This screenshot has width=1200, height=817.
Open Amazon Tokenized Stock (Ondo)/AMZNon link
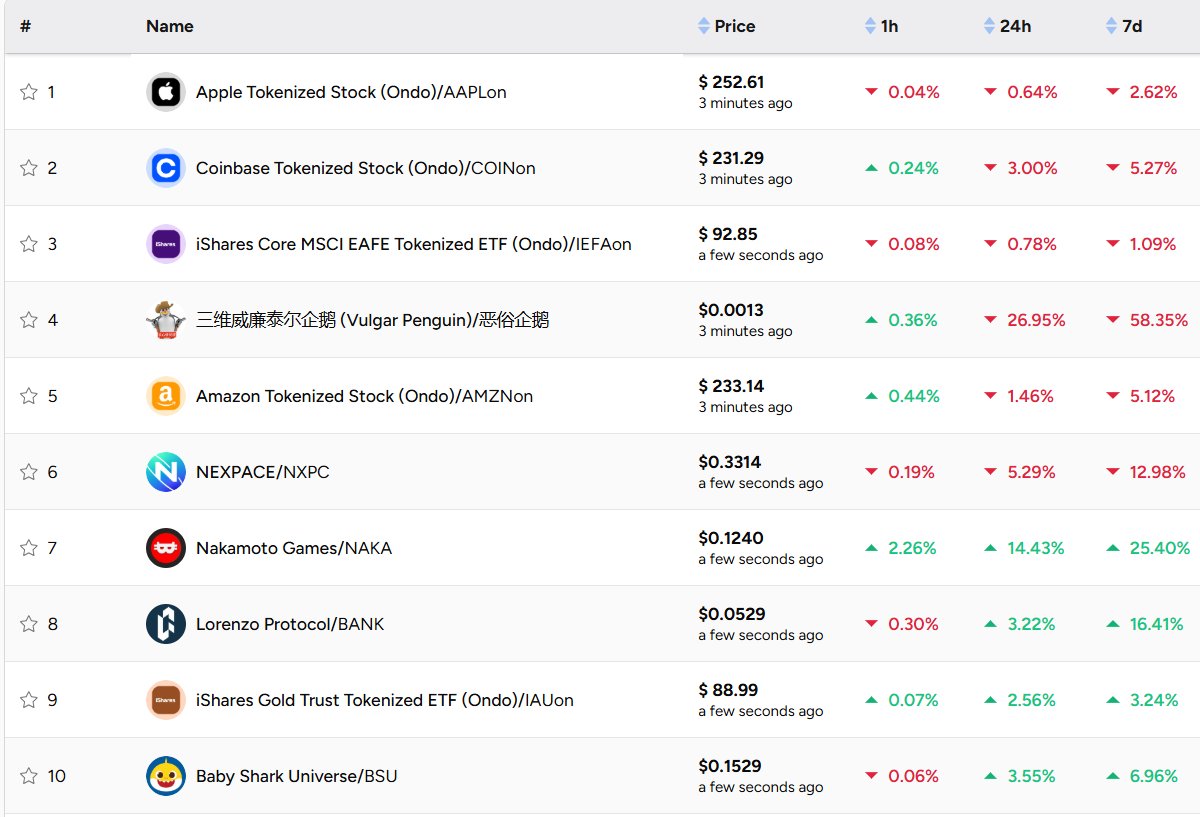(364, 396)
